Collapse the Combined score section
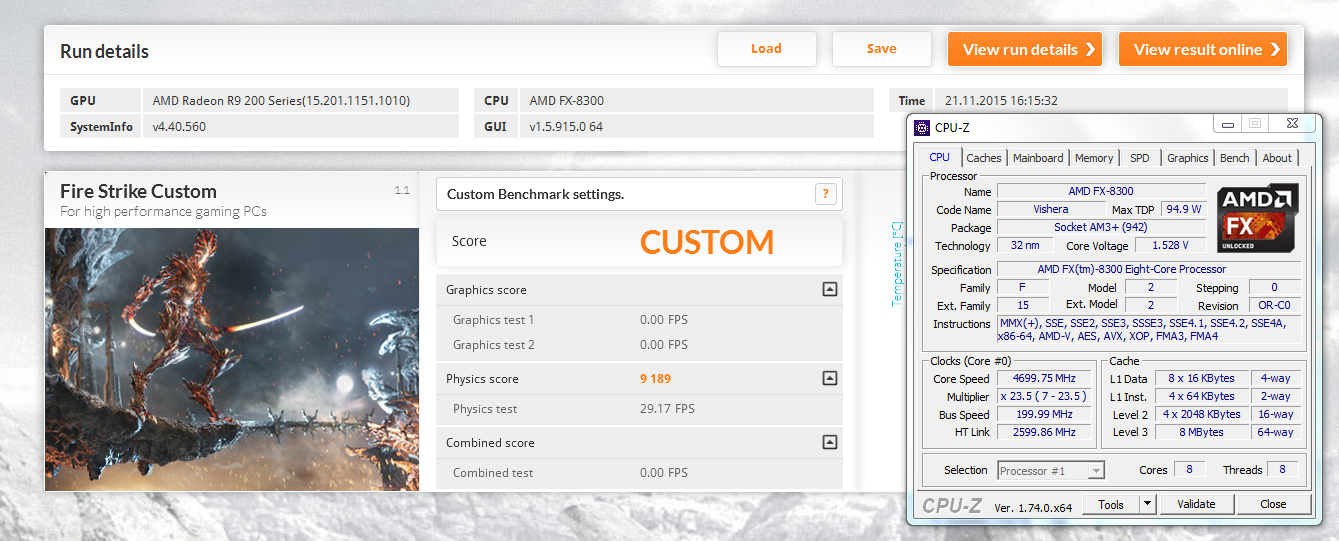This screenshot has width=1339, height=541. (x=828, y=443)
